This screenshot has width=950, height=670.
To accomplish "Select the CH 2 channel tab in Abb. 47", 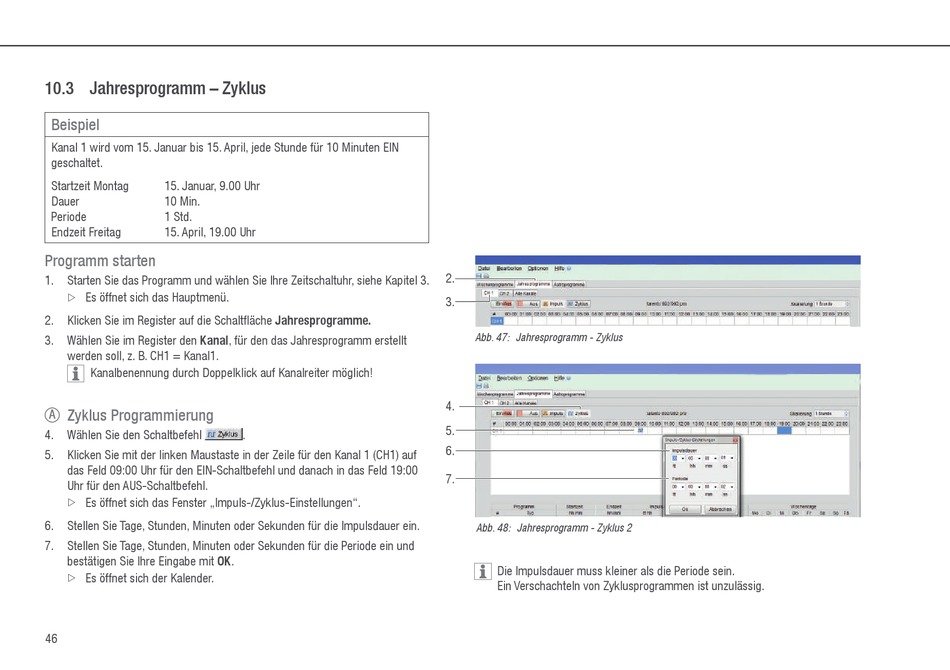I will coord(506,293).
